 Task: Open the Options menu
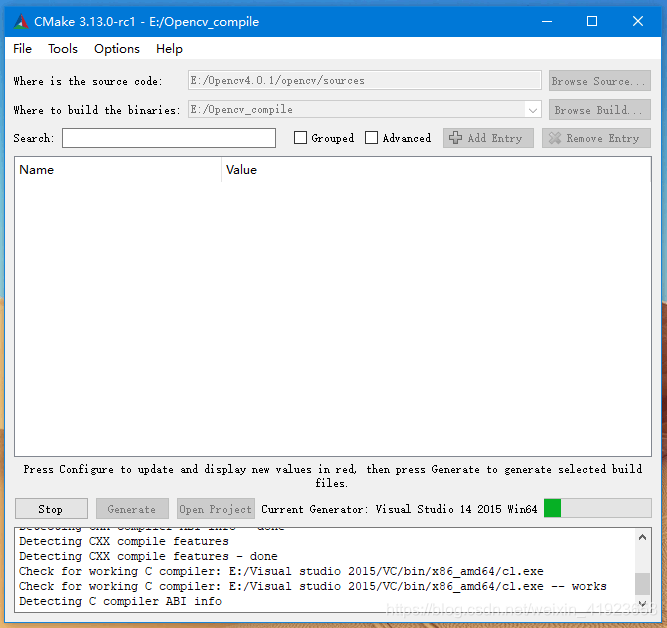117,49
